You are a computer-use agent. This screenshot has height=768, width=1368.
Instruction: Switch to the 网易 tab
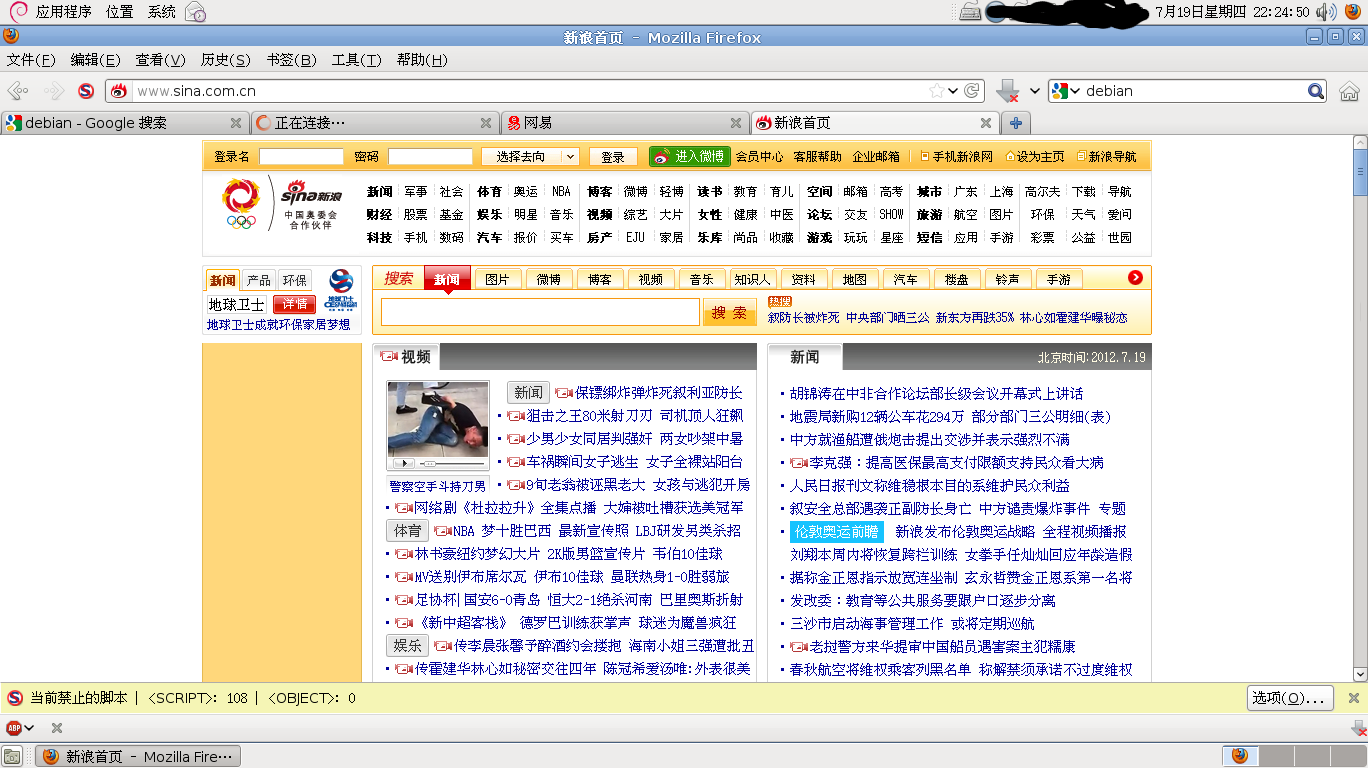point(625,123)
